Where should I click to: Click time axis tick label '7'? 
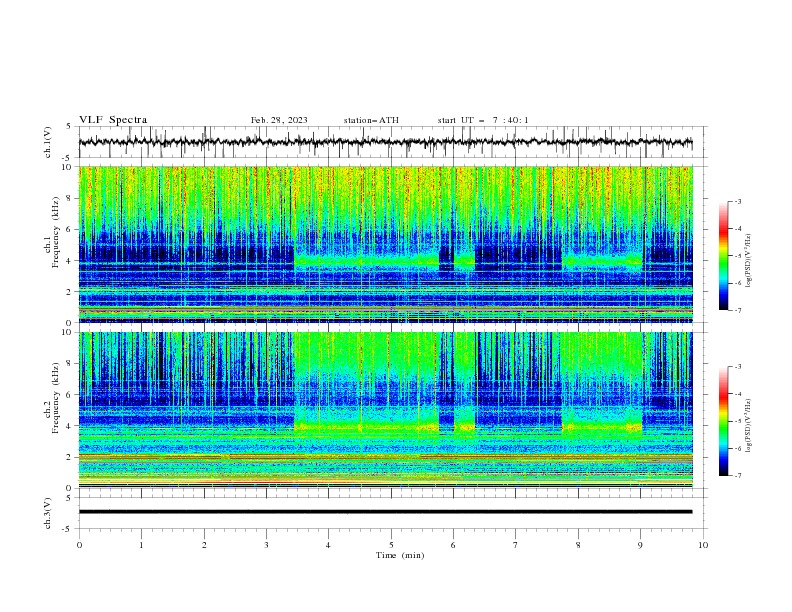[x=516, y=545]
